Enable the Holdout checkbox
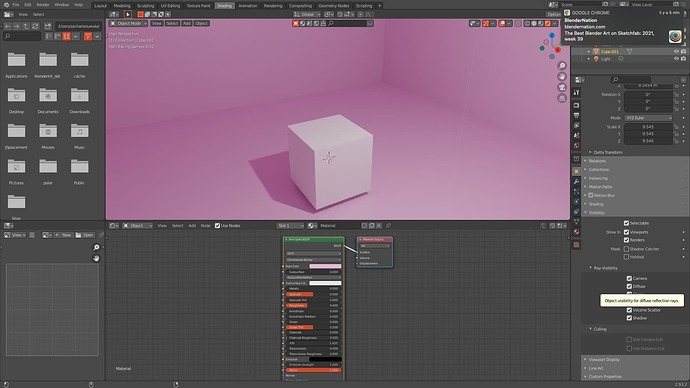Screen dimensions: 690x388 click(x=626, y=257)
